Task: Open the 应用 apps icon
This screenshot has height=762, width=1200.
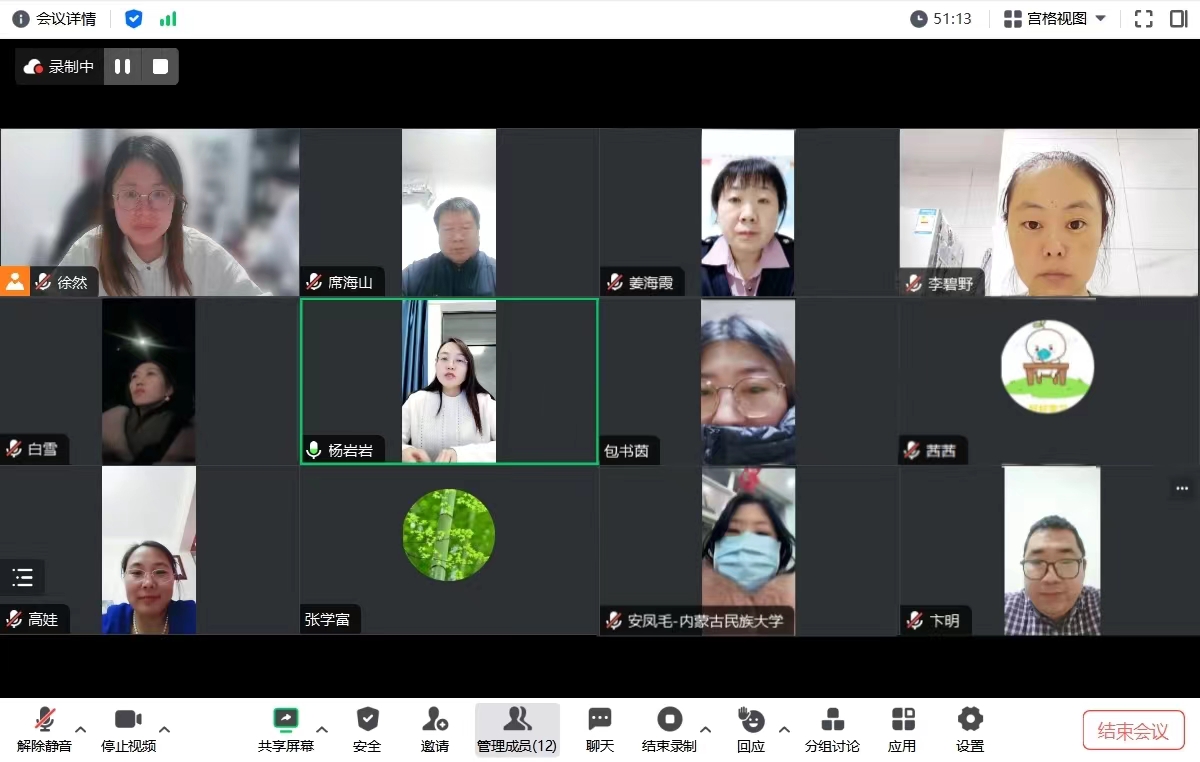Action: point(902,720)
